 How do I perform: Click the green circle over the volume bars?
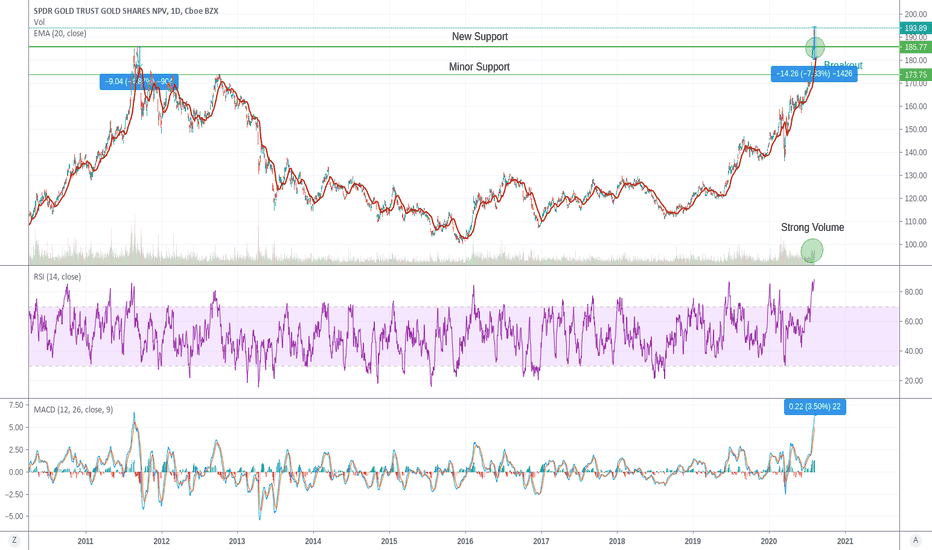click(812, 250)
